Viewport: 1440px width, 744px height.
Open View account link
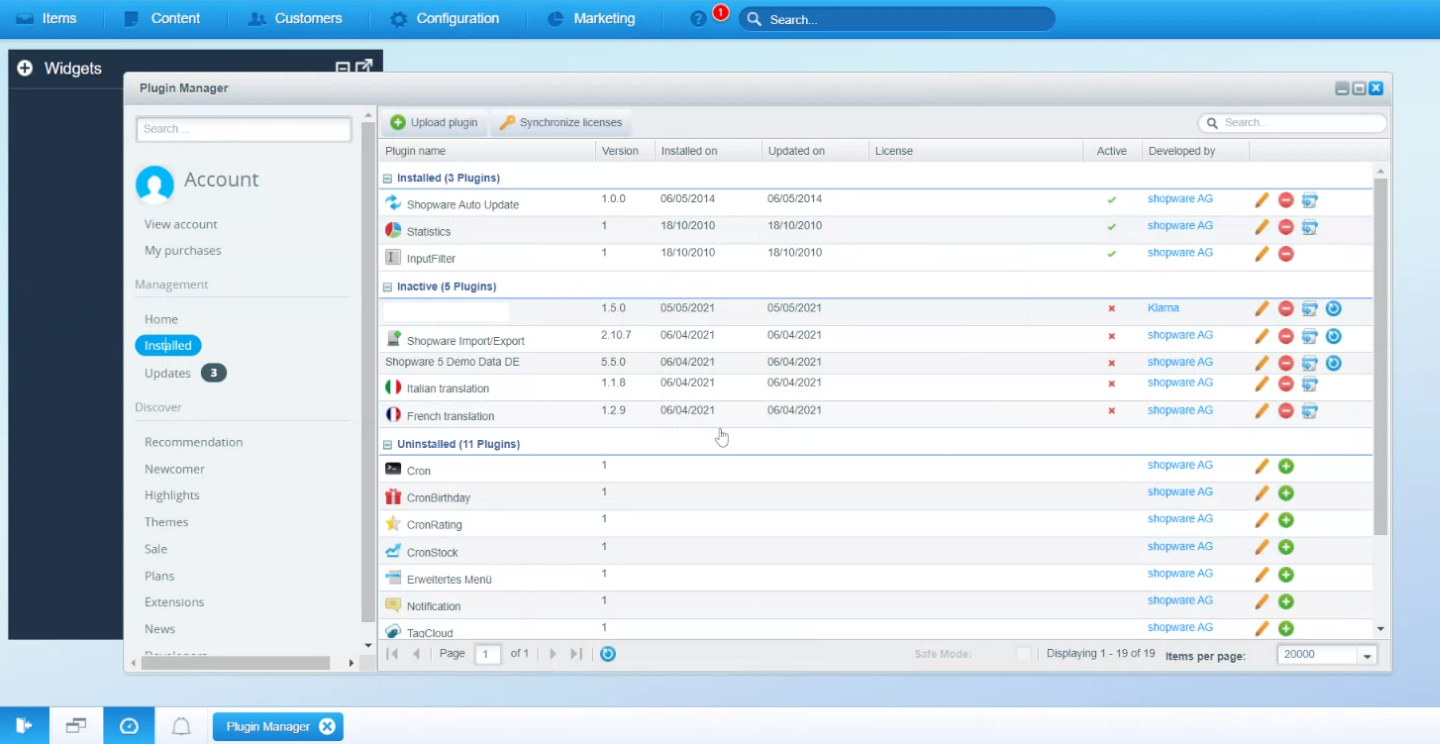[x=181, y=224]
